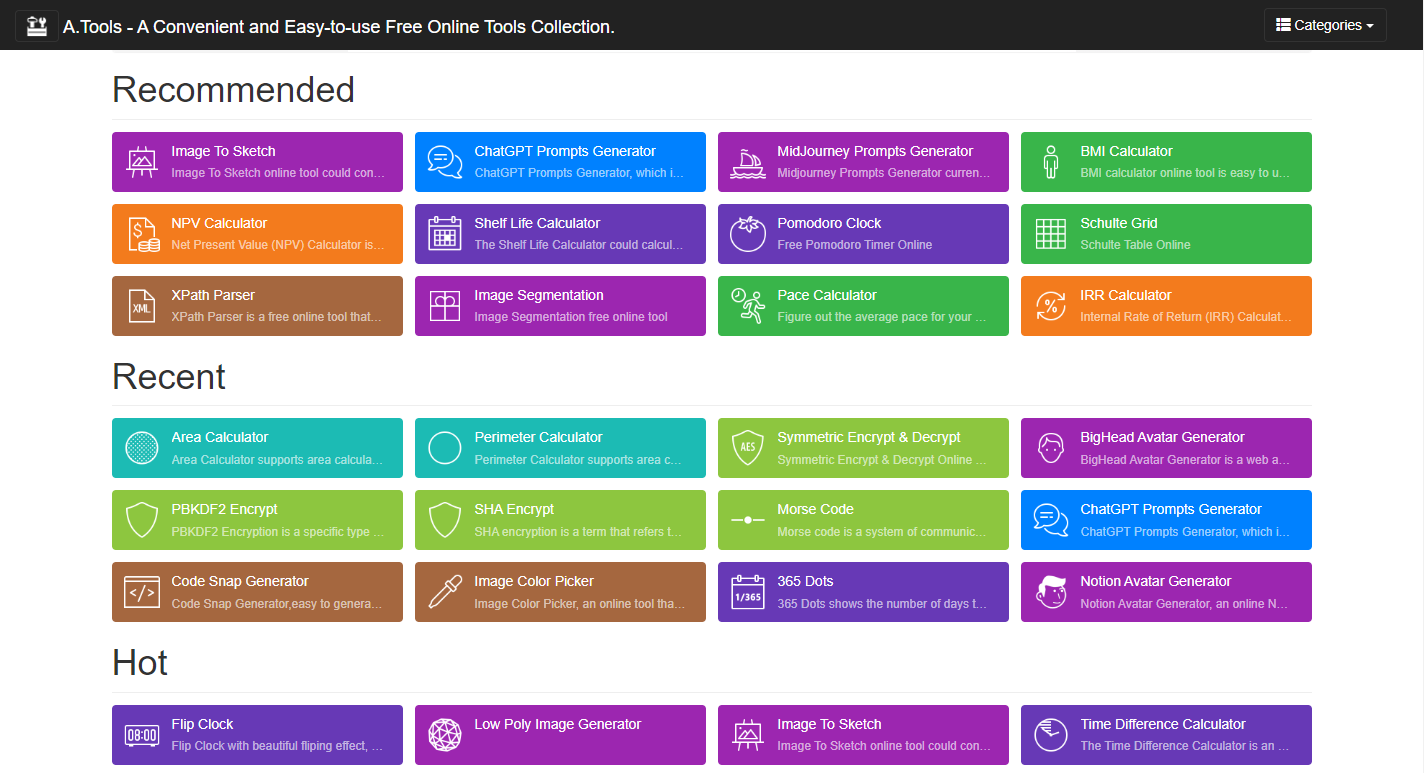This screenshot has width=1424, height=773.
Task: Click the grid icon on Schulte Grid
Action: coord(1051,234)
